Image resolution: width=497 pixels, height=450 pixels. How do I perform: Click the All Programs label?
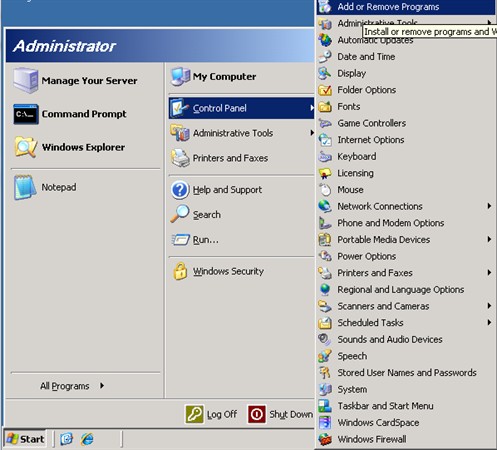click(x=65, y=386)
